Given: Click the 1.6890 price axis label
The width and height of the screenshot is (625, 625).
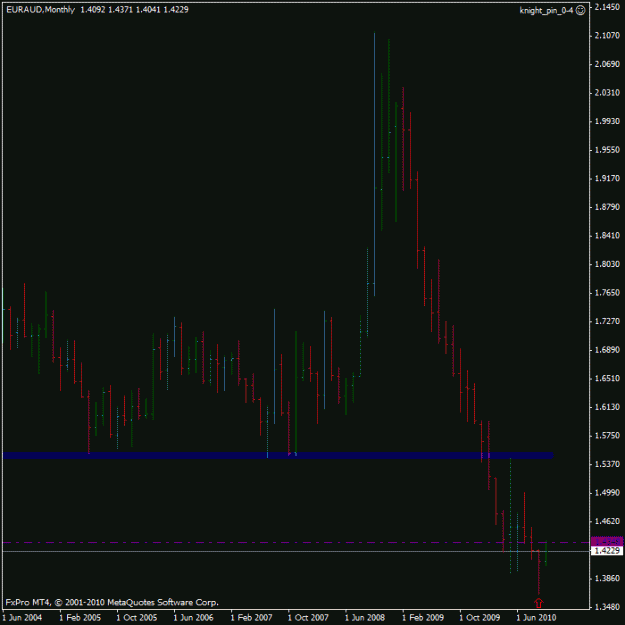Looking at the screenshot, I should (607, 350).
